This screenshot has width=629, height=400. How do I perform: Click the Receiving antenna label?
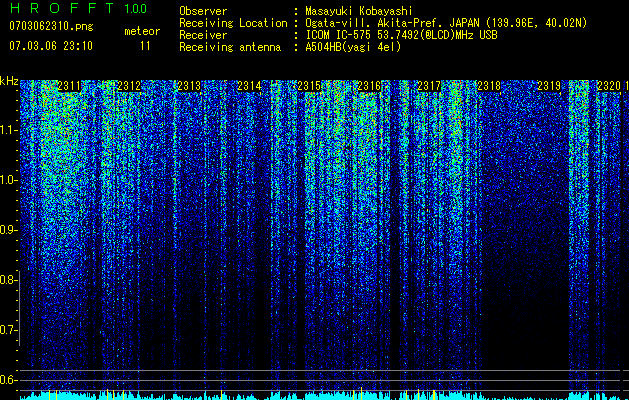[x=230, y=47]
